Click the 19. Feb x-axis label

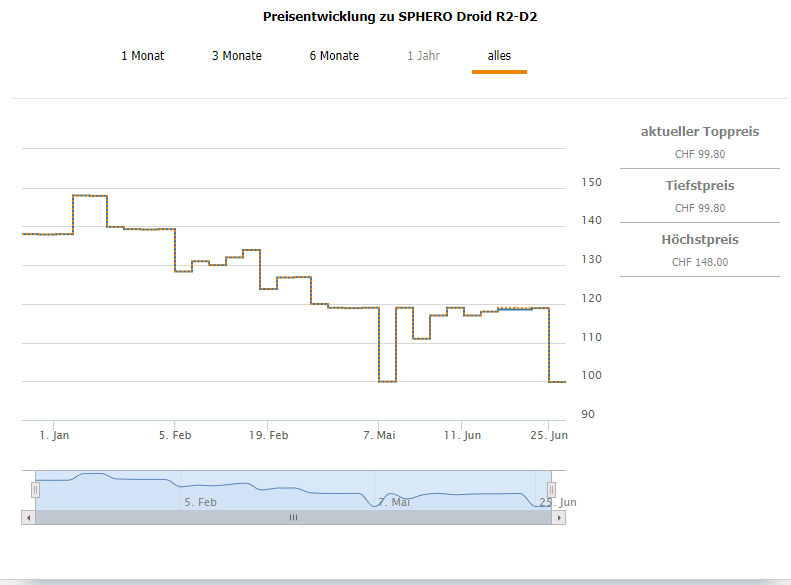click(267, 435)
